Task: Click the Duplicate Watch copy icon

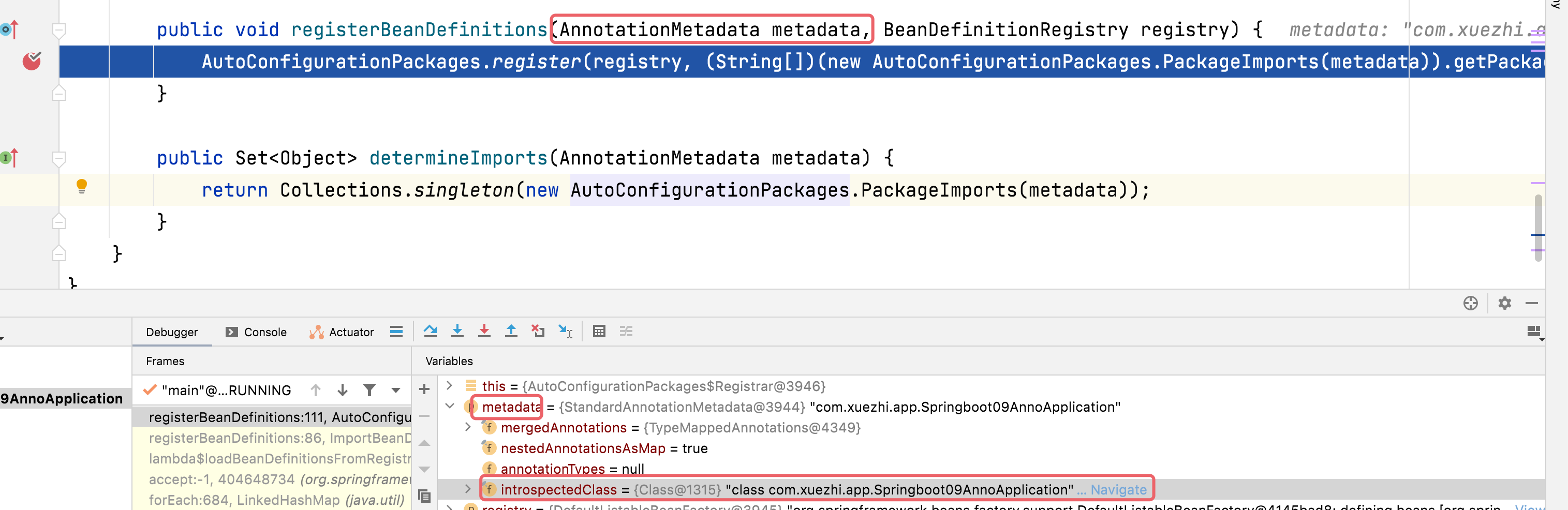Action: (x=424, y=496)
